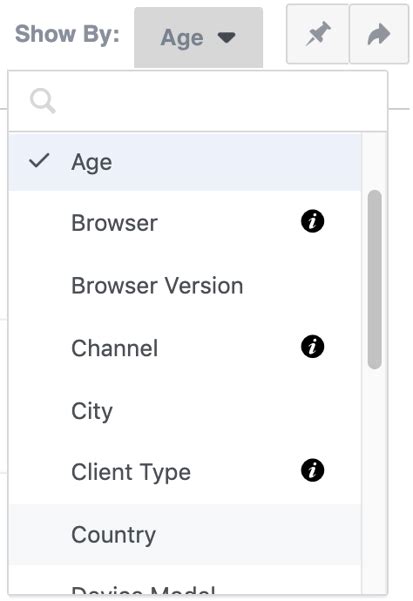Click the info icon beside Client Type
The image size is (413, 601).
click(x=313, y=470)
